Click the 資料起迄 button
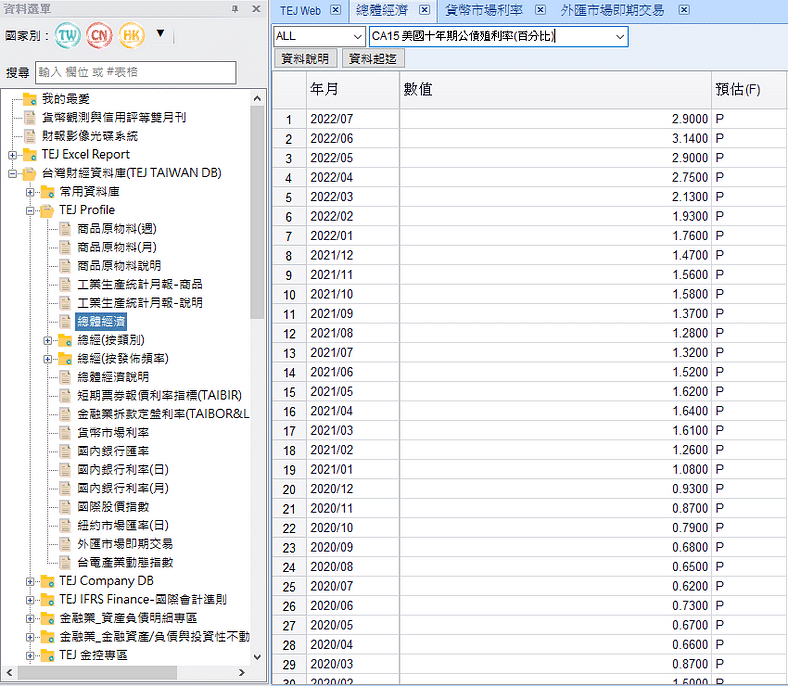 point(373,59)
